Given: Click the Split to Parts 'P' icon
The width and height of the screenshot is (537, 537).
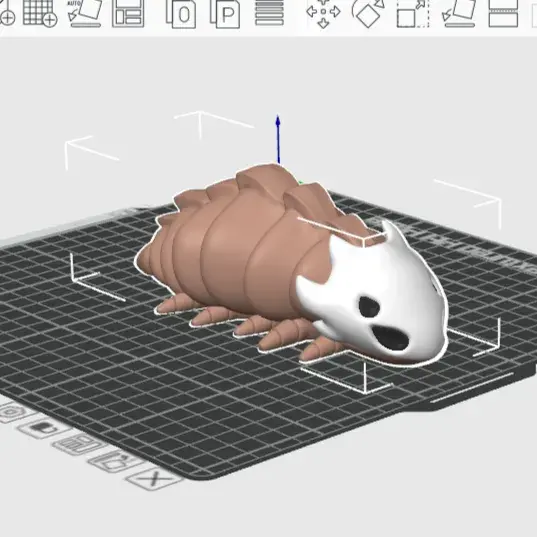Looking at the screenshot, I should tap(225, 14).
